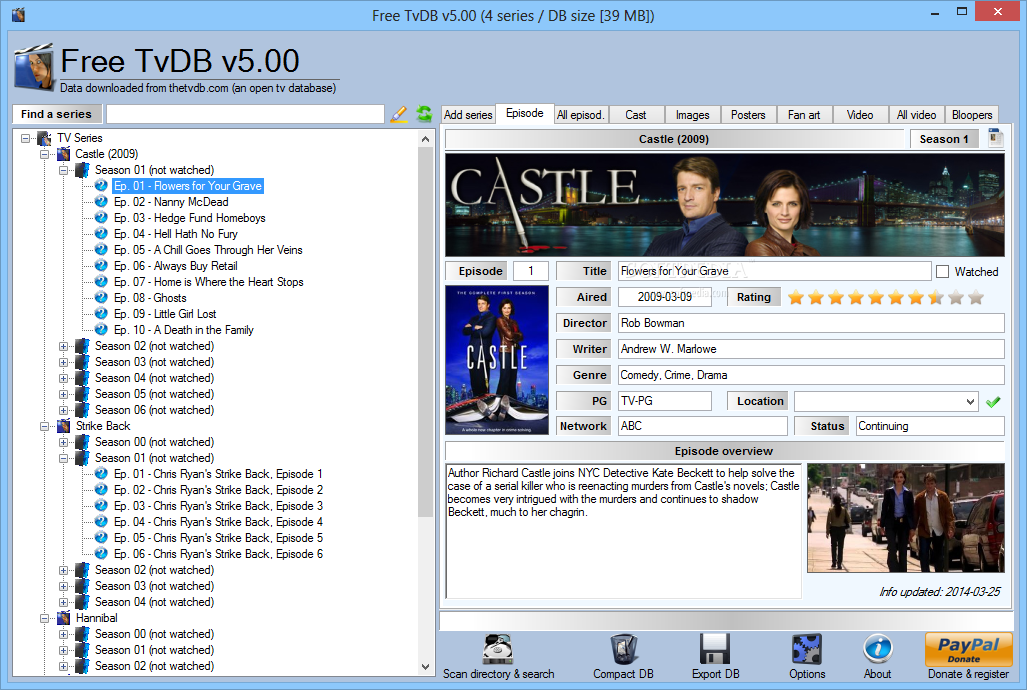Collapse Castle Season 01 node
This screenshot has height=690, width=1027.
(64, 170)
